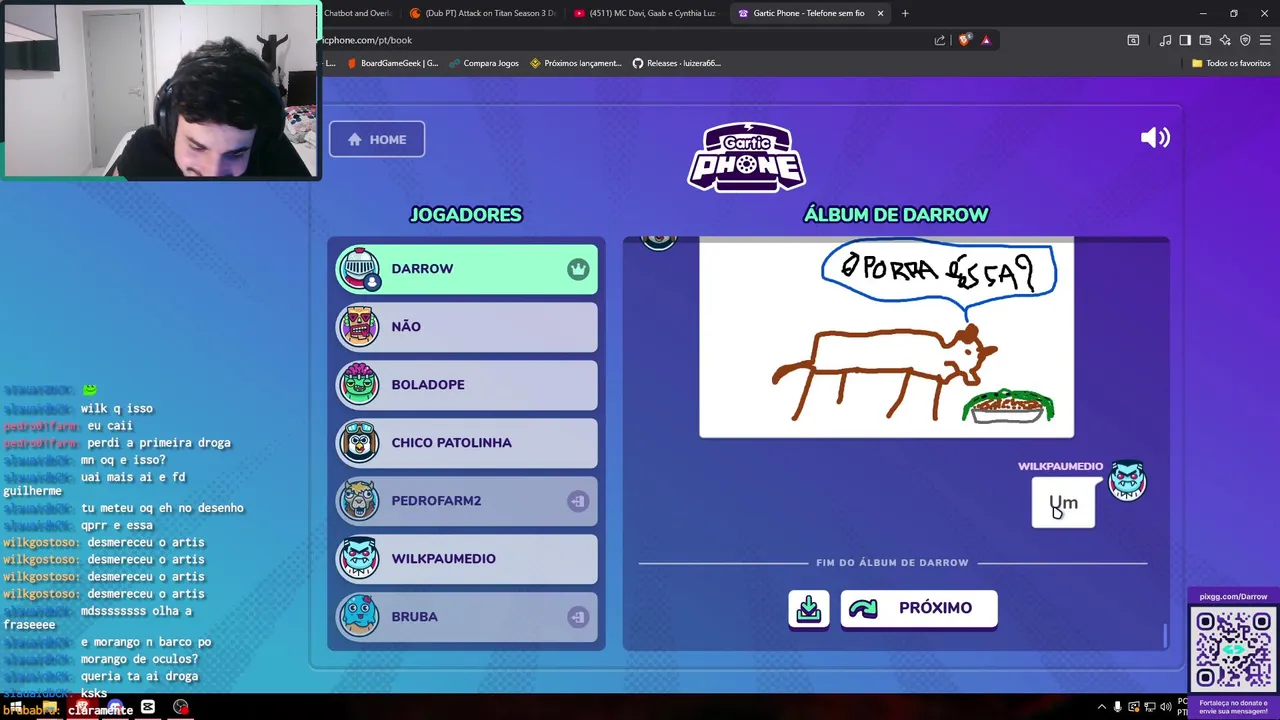
Task: Switch to Attack on Titan Season 3 tab
Action: pyautogui.click(x=483, y=13)
